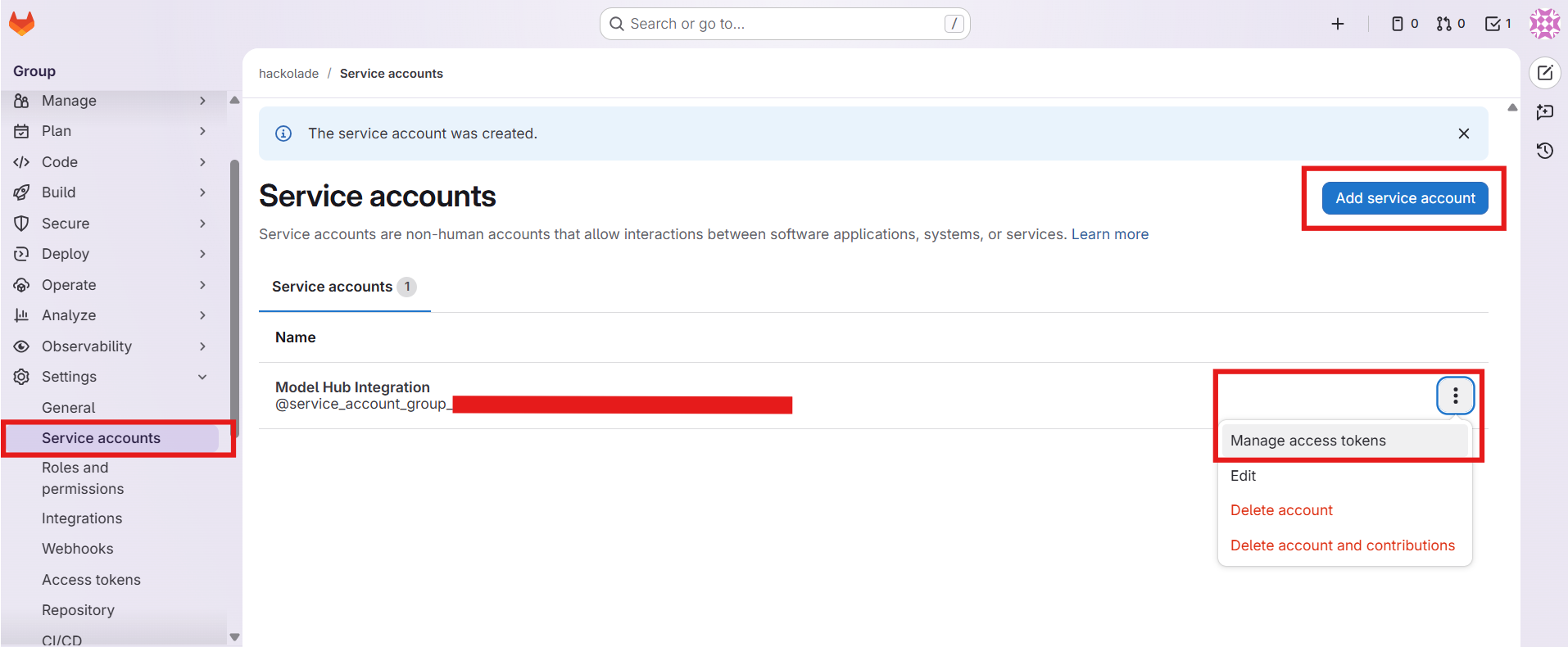Go to hackolade breadcrumb link
The height and width of the screenshot is (647, 1568).
click(288, 74)
